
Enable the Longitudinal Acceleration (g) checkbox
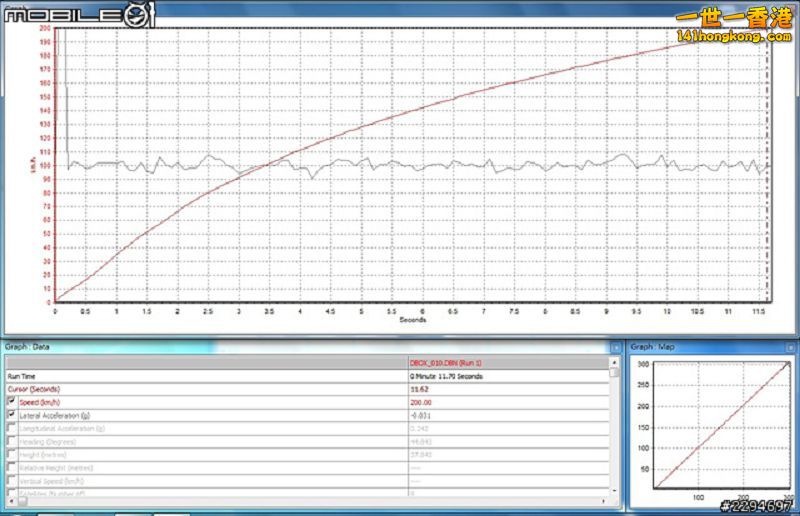tap(12, 427)
